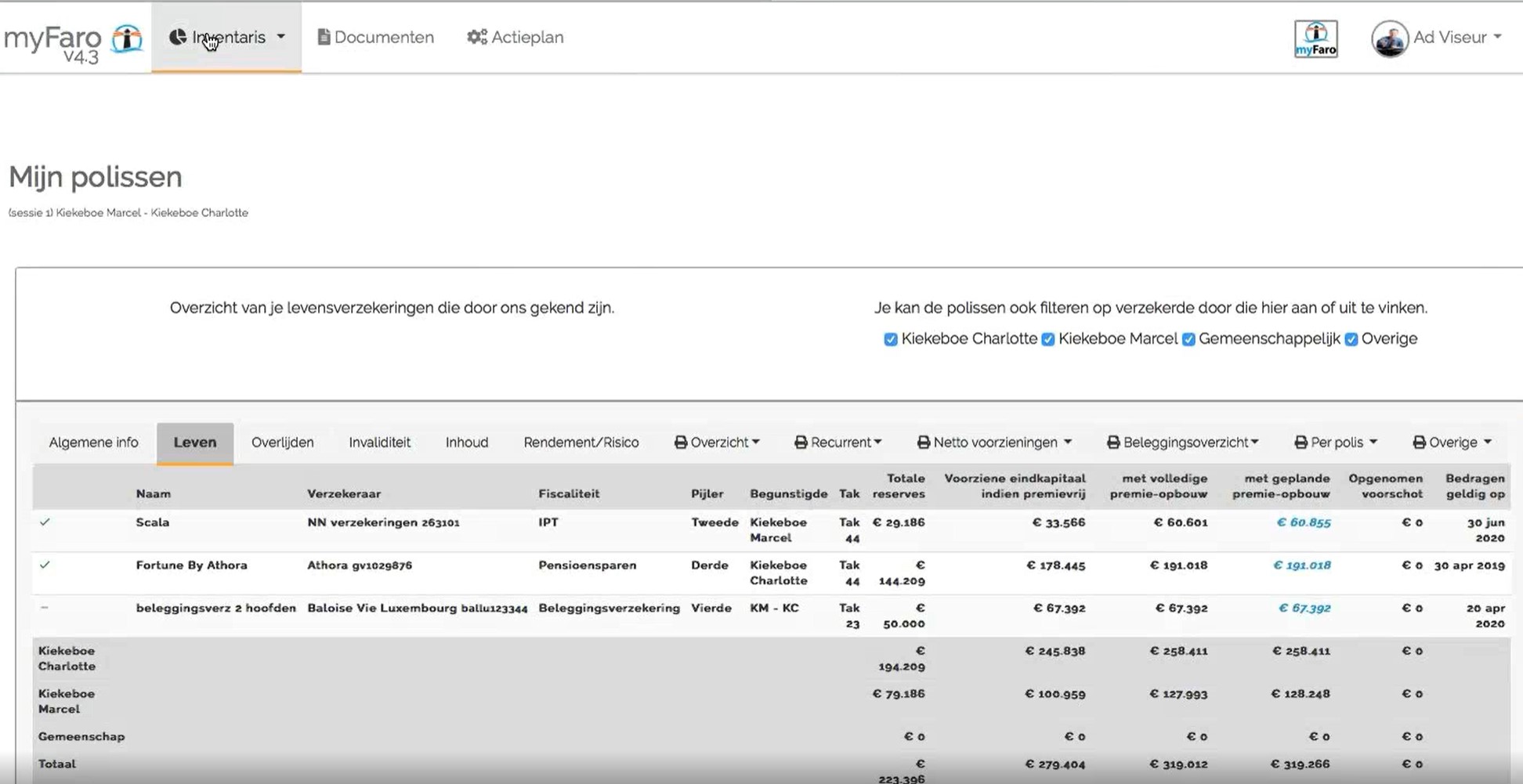Image resolution: width=1523 pixels, height=784 pixels.
Task: Expand the Overige print dropdown
Action: coord(1487,443)
